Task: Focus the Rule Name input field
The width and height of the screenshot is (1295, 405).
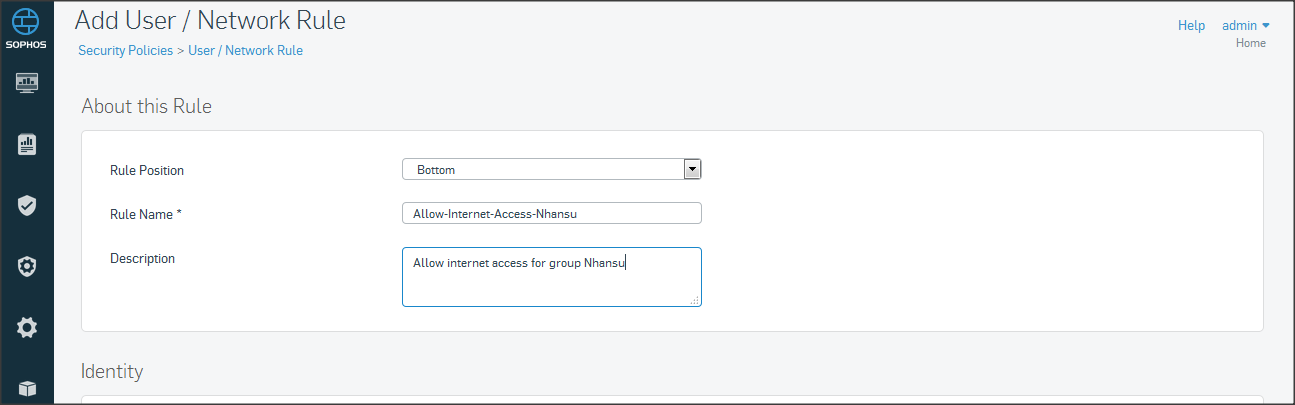Action: pyautogui.click(x=551, y=213)
